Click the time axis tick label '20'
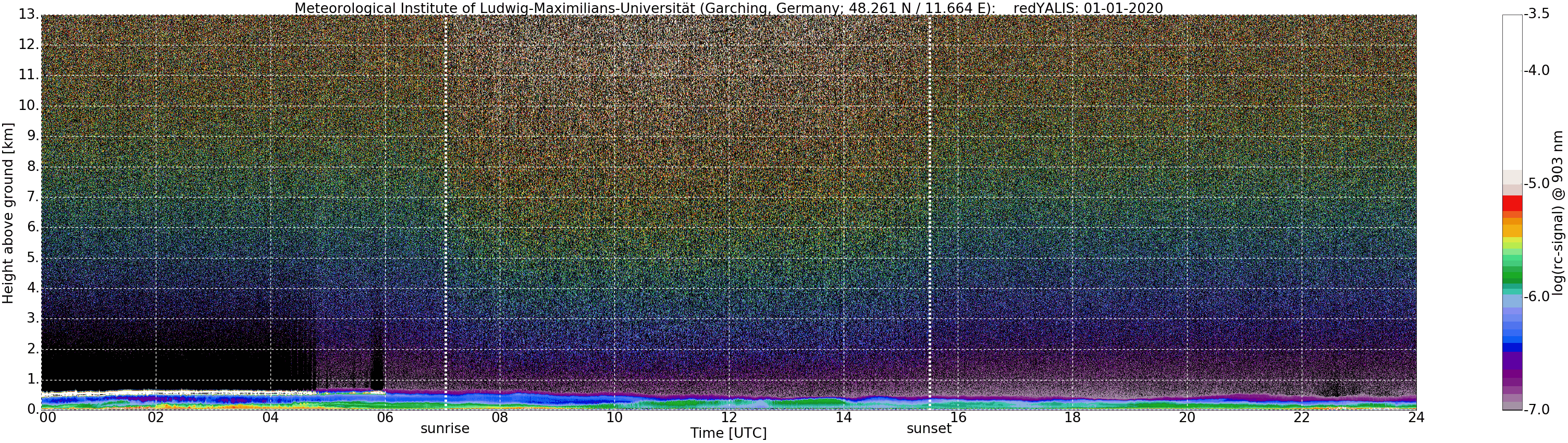 (x=1188, y=417)
